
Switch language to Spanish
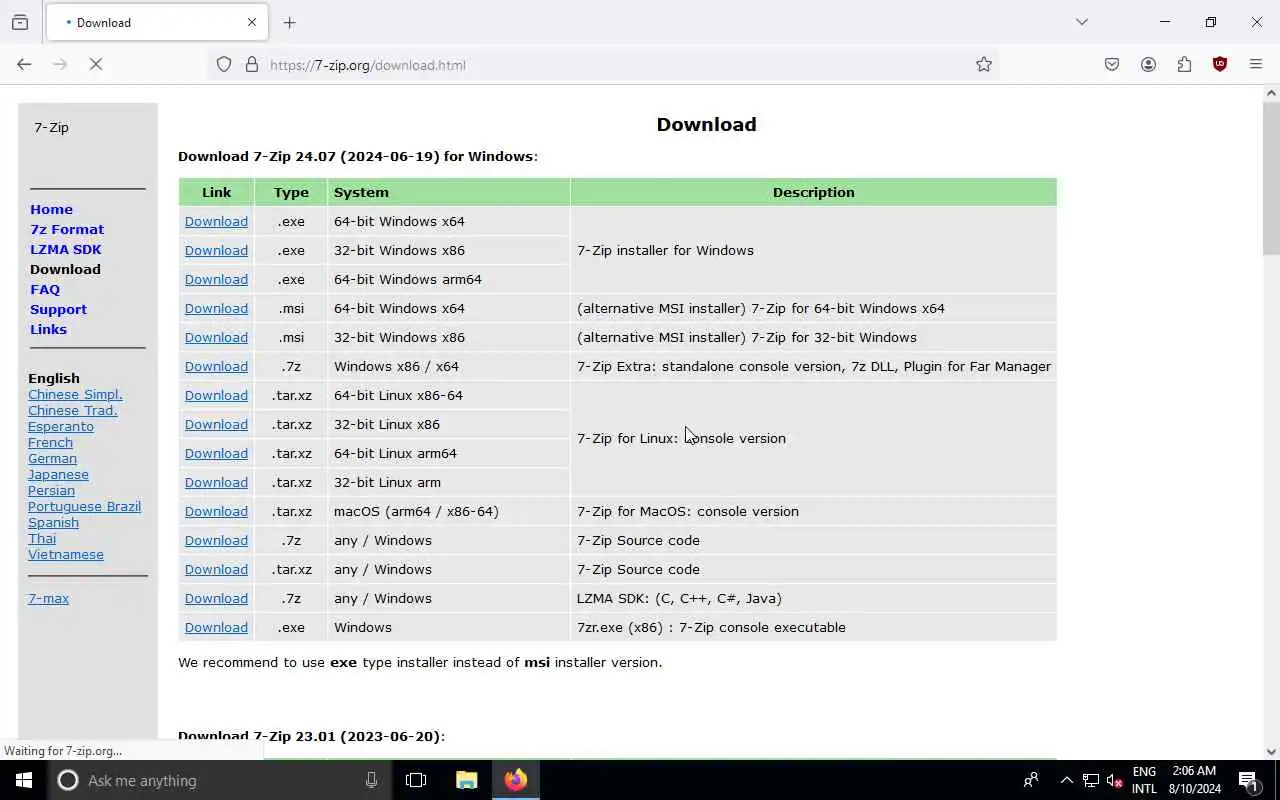[x=53, y=522]
